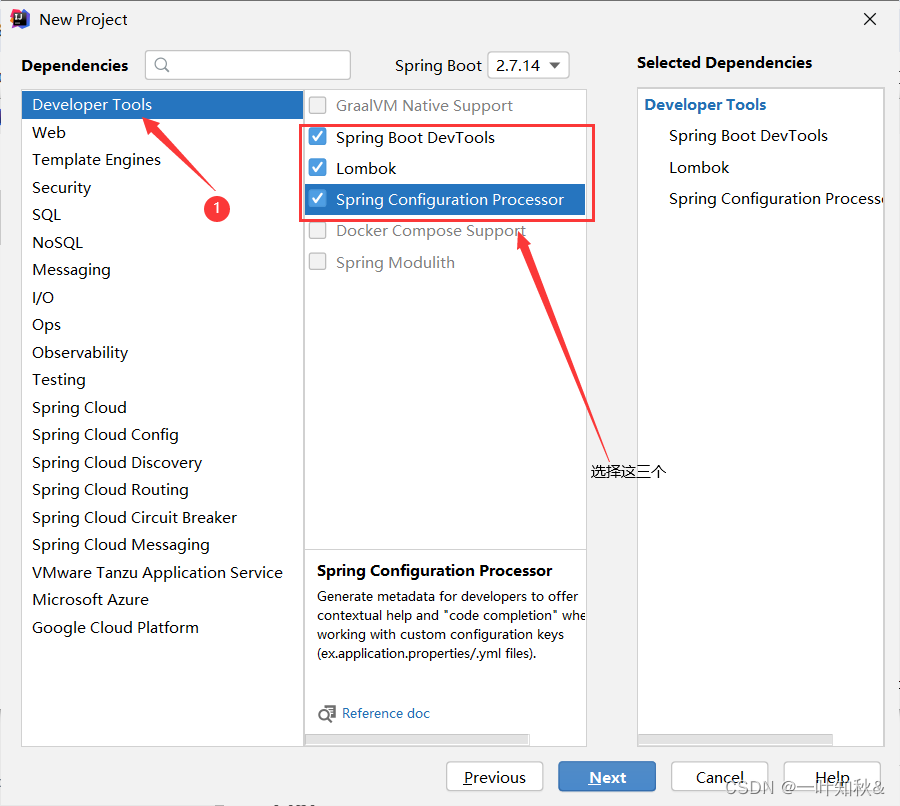Select VMware Tanzu Application Service category
The height and width of the screenshot is (806, 900).
(162, 572)
